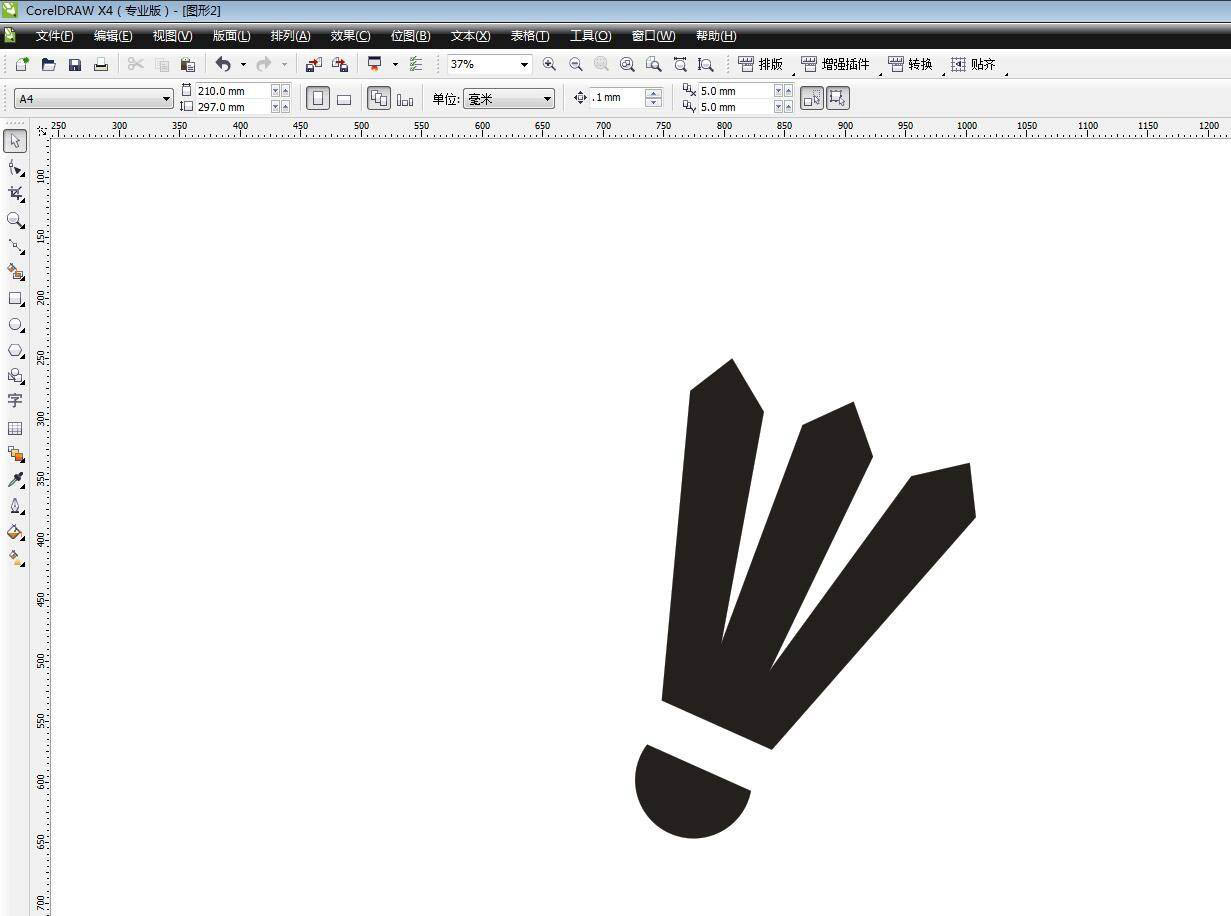
Task: Click the Paste clipboard icon
Action: pos(187,64)
